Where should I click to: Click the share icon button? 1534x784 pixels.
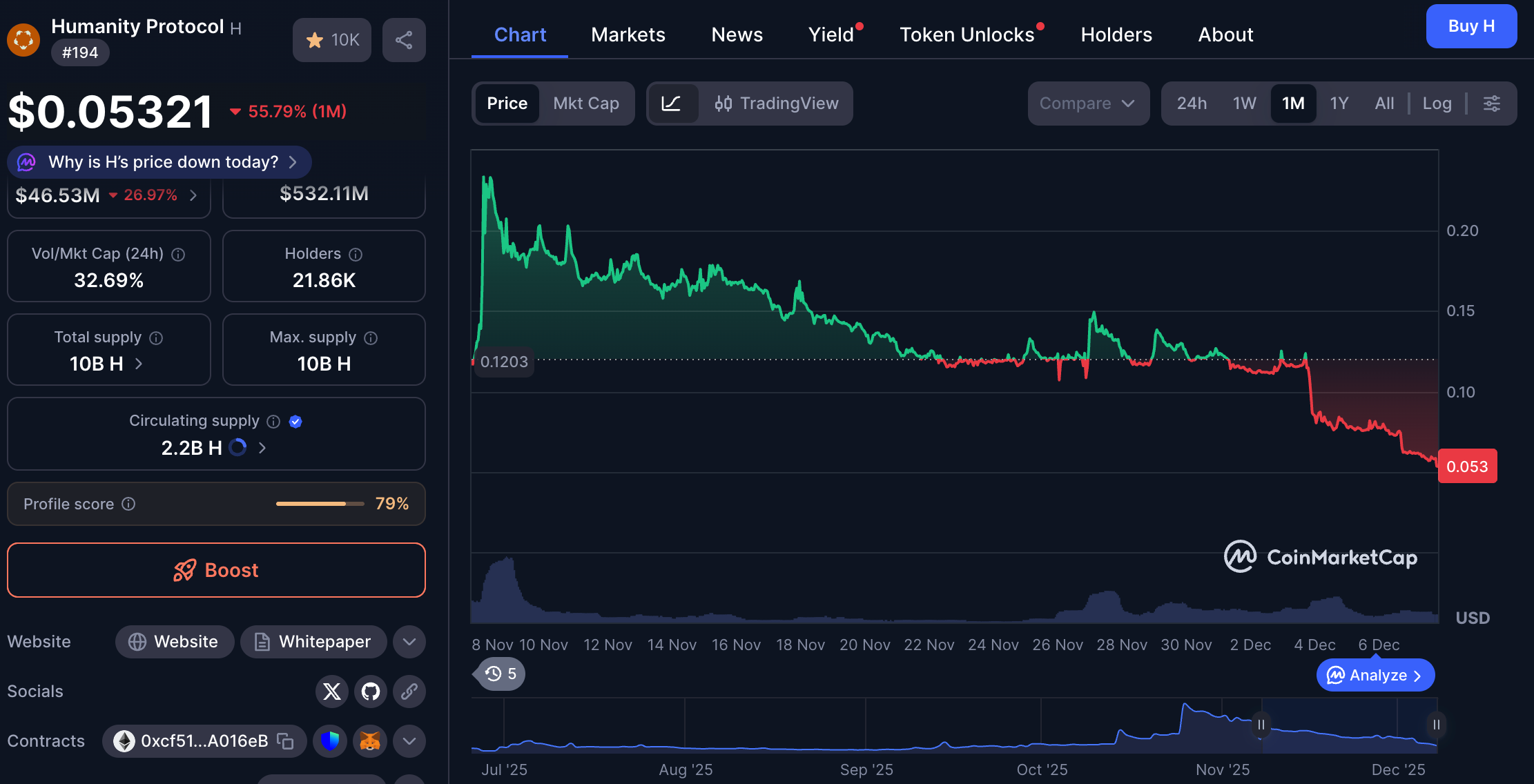404,40
